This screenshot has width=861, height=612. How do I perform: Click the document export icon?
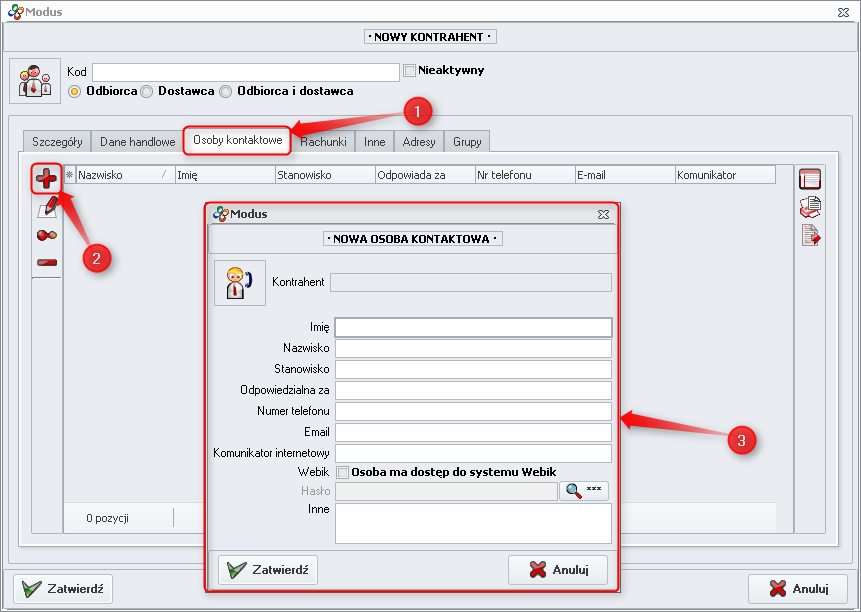pos(809,235)
